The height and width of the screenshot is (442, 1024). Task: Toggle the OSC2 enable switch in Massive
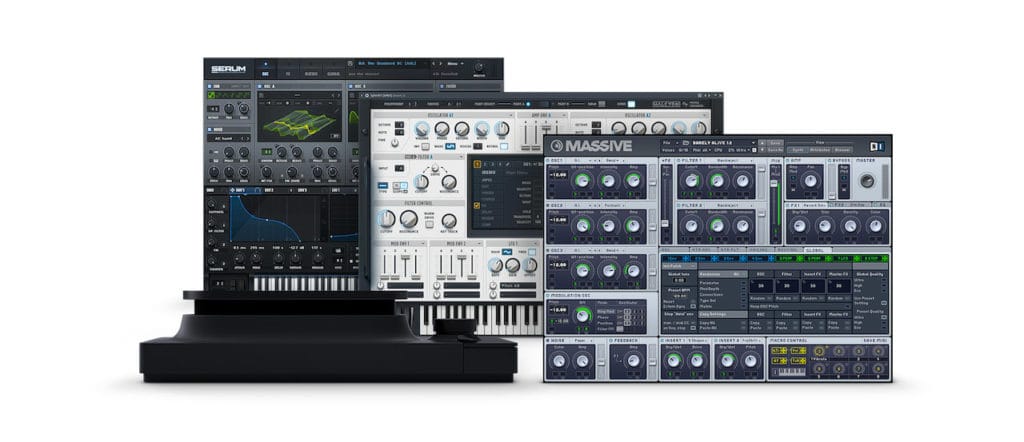point(547,206)
